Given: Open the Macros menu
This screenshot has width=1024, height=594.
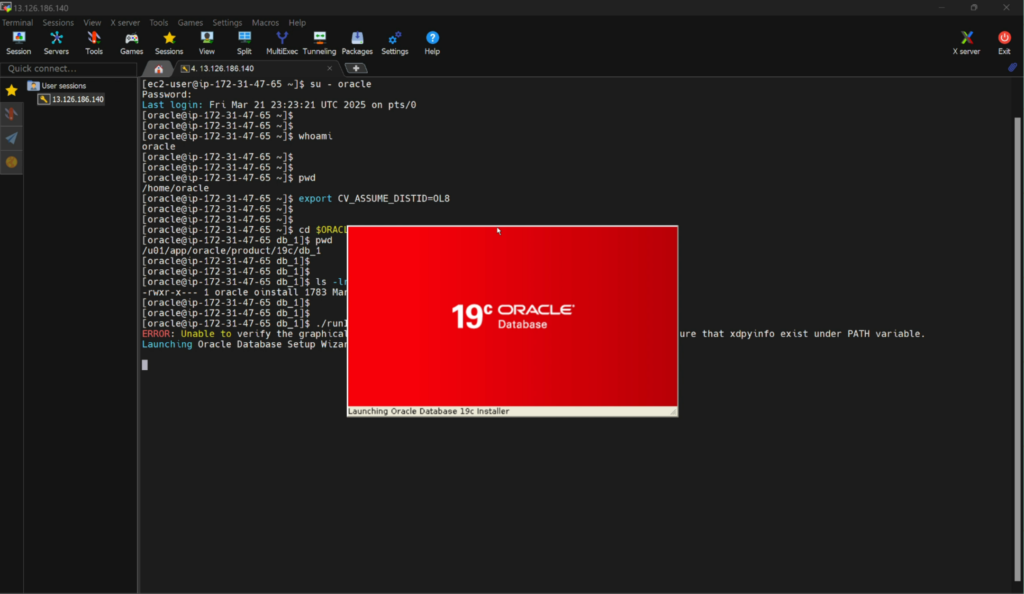Looking at the screenshot, I should 265,23.
